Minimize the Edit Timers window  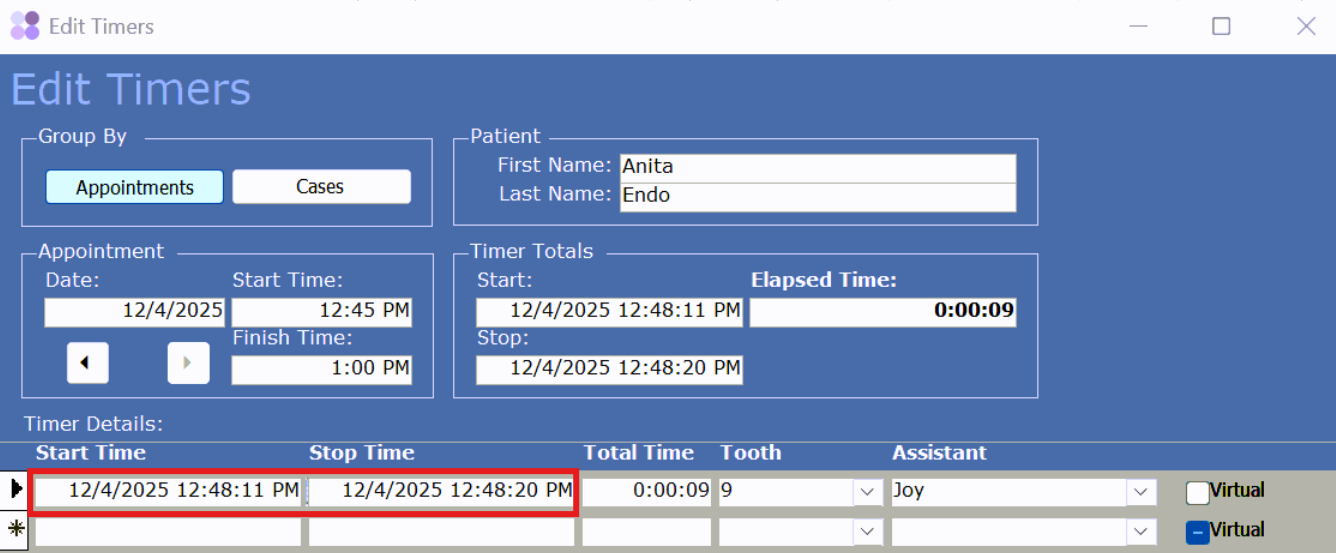pos(1136,26)
